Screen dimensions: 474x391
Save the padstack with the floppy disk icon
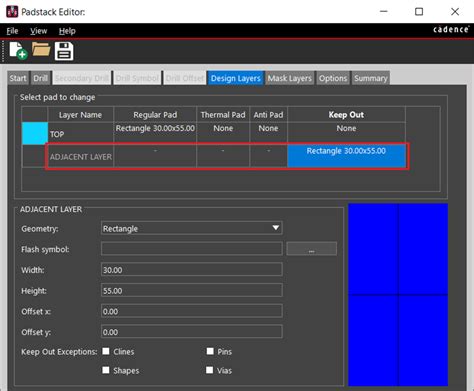pyautogui.click(x=64, y=51)
